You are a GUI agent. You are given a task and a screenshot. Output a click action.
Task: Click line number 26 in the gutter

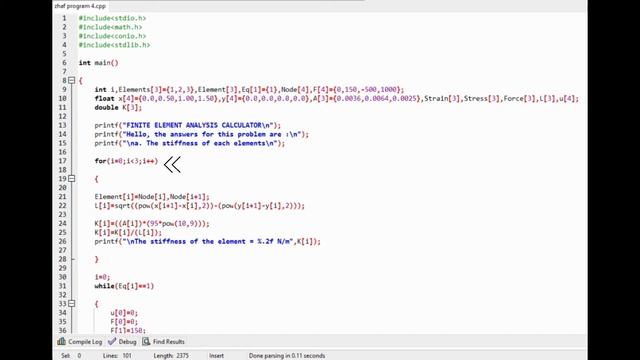point(62,241)
